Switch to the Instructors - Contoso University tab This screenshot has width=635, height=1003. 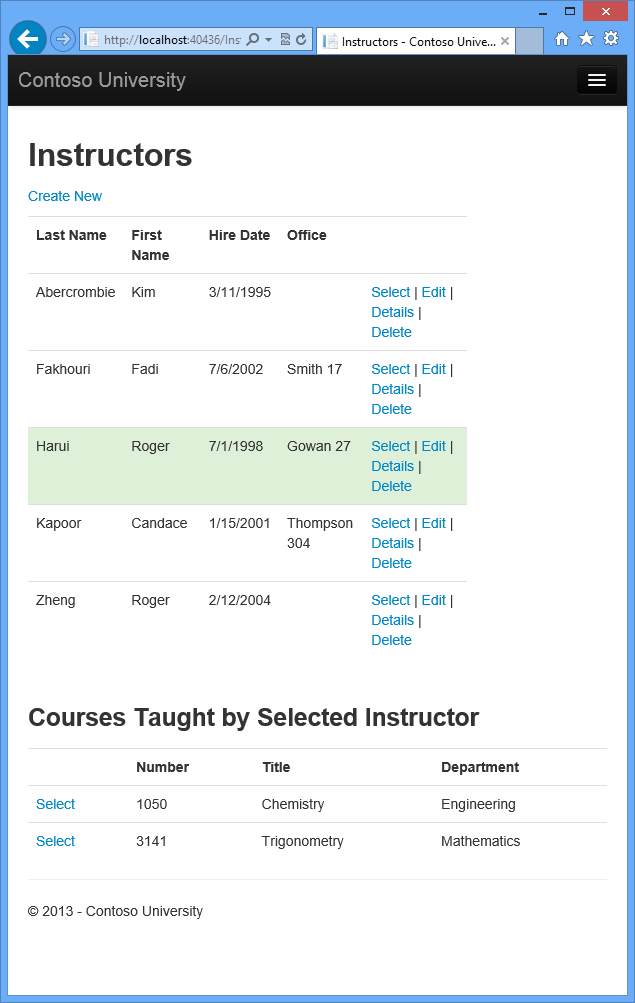coord(417,42)
